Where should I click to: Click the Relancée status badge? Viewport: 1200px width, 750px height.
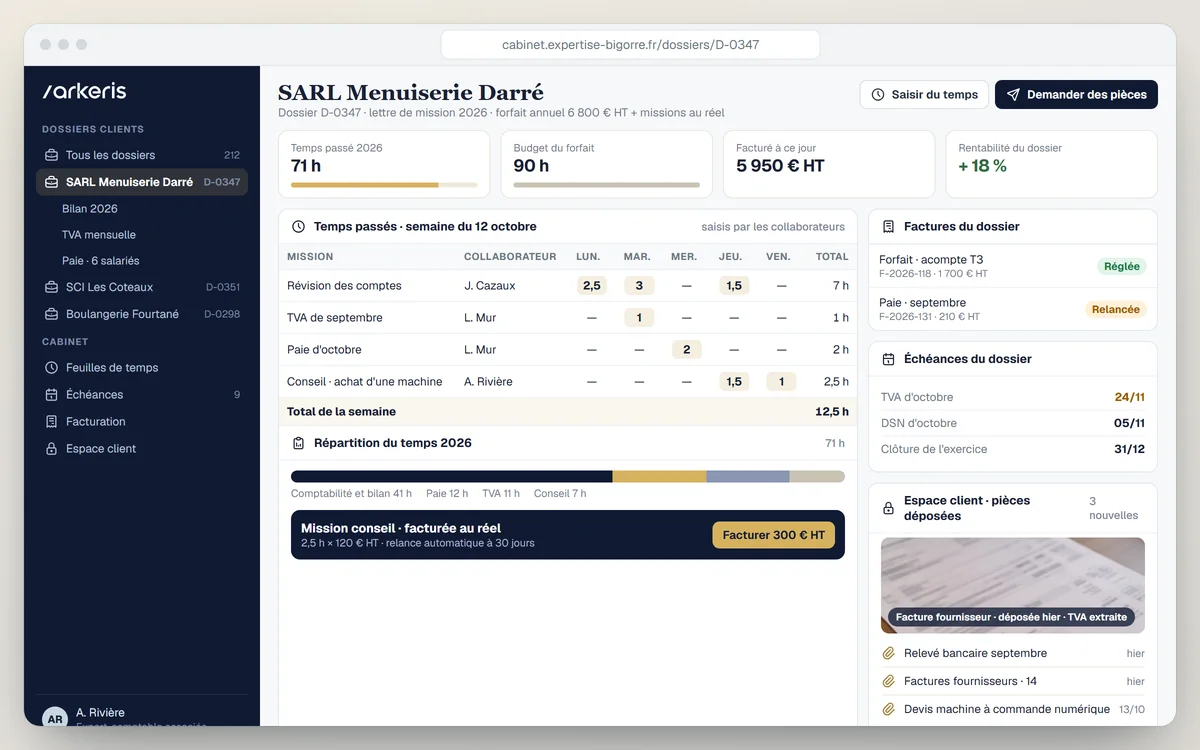coord(1115,310)
